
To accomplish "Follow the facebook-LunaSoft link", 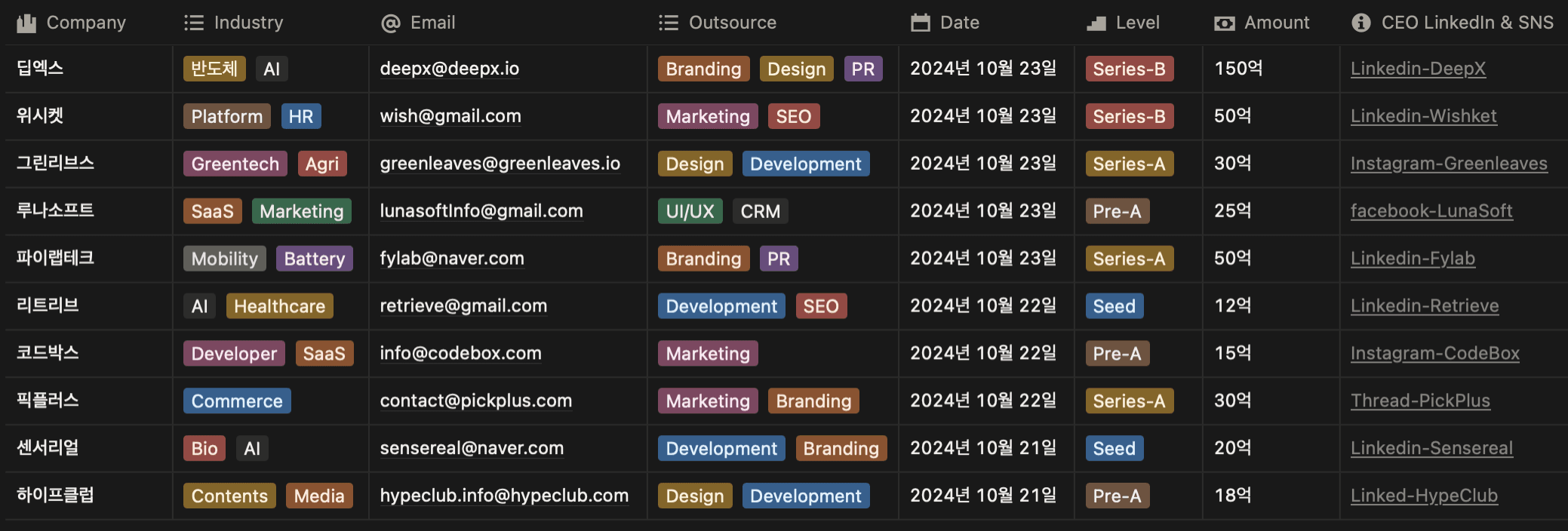I will [x=1431, y=211].
